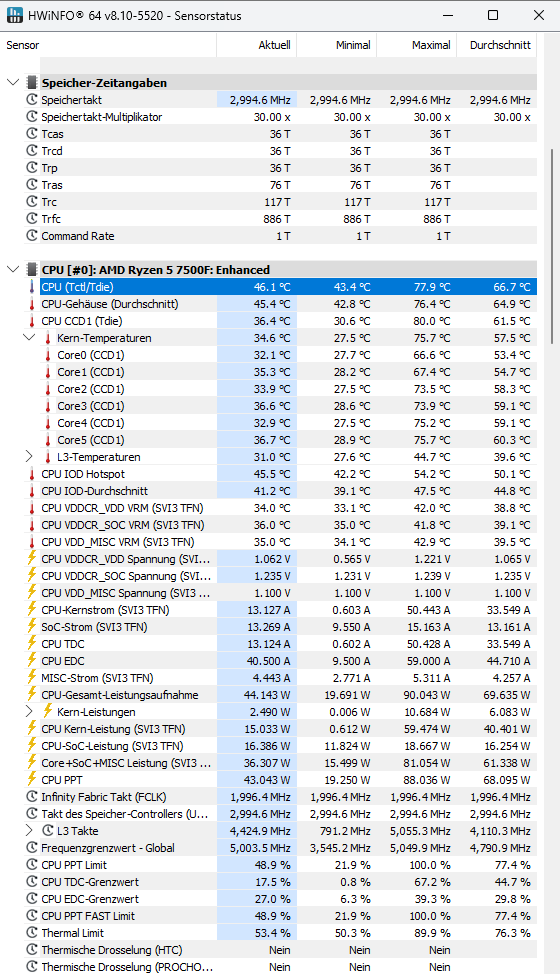Click the lightning icon of CPU-Gesamt-Leistungsaufnahme

coord(32,694)
